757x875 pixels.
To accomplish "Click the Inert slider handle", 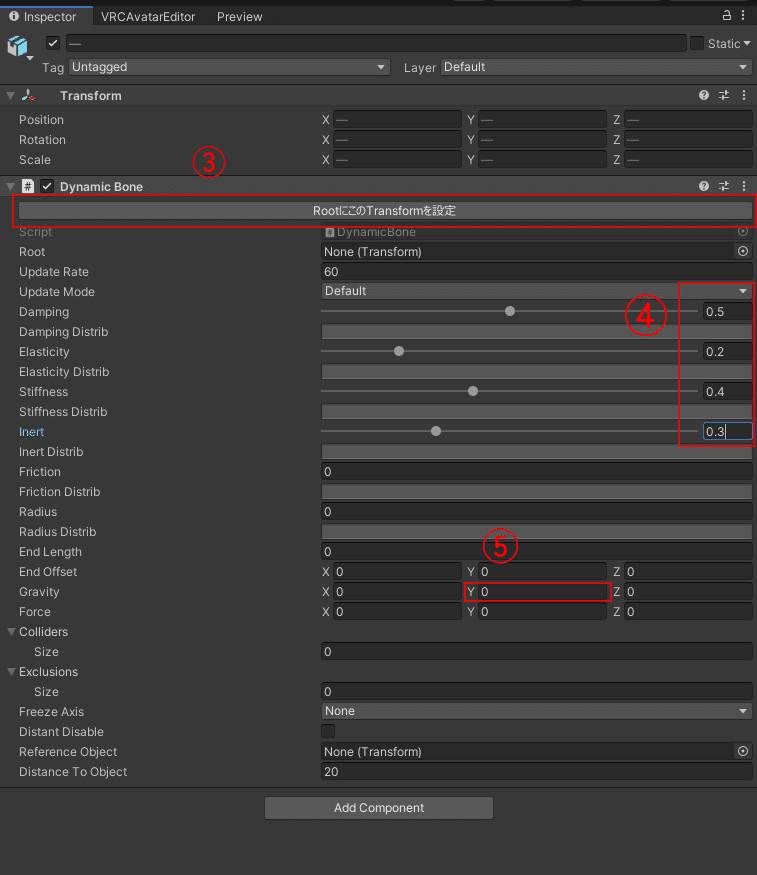I will 436,431.
